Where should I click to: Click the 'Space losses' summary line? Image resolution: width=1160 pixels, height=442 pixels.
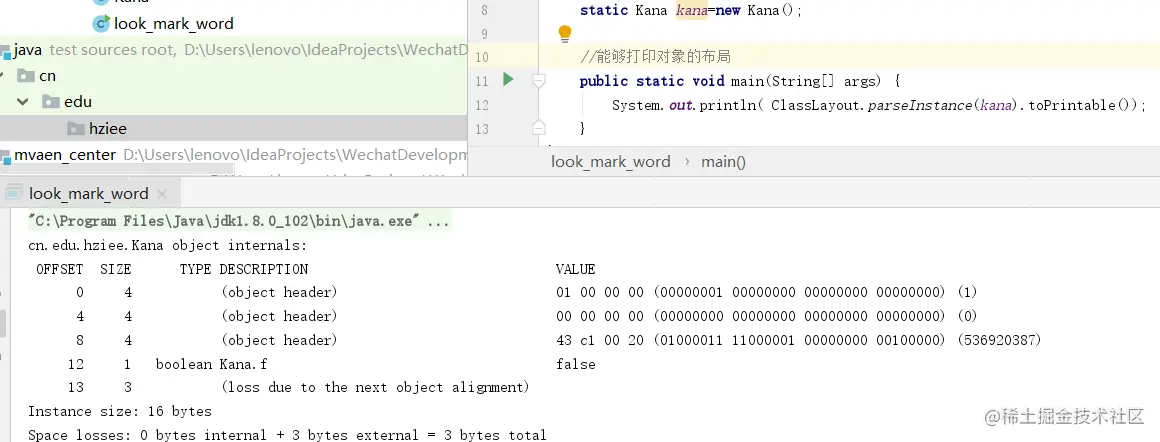click(287, 435)
